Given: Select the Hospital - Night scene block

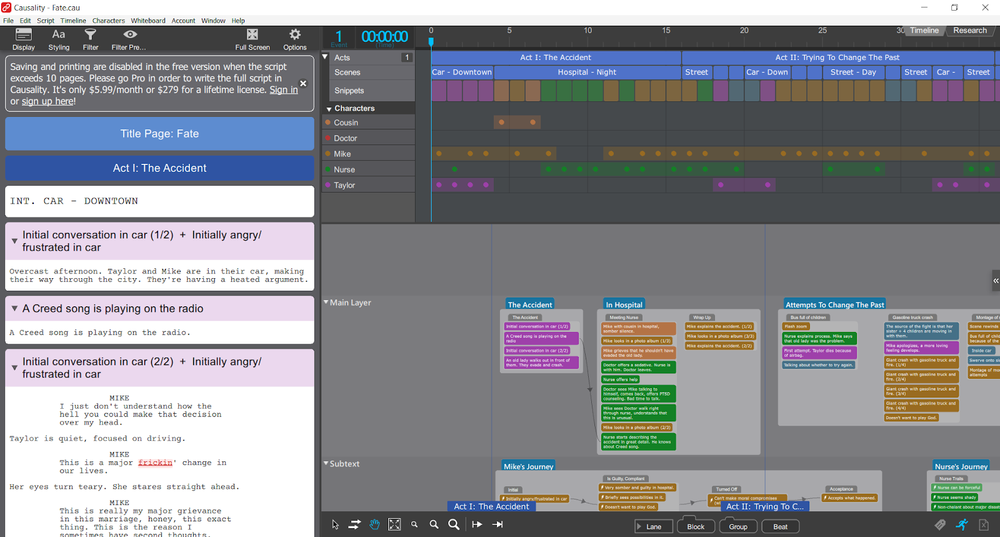Looking at the screenshot, I should [x=587, y=72].
